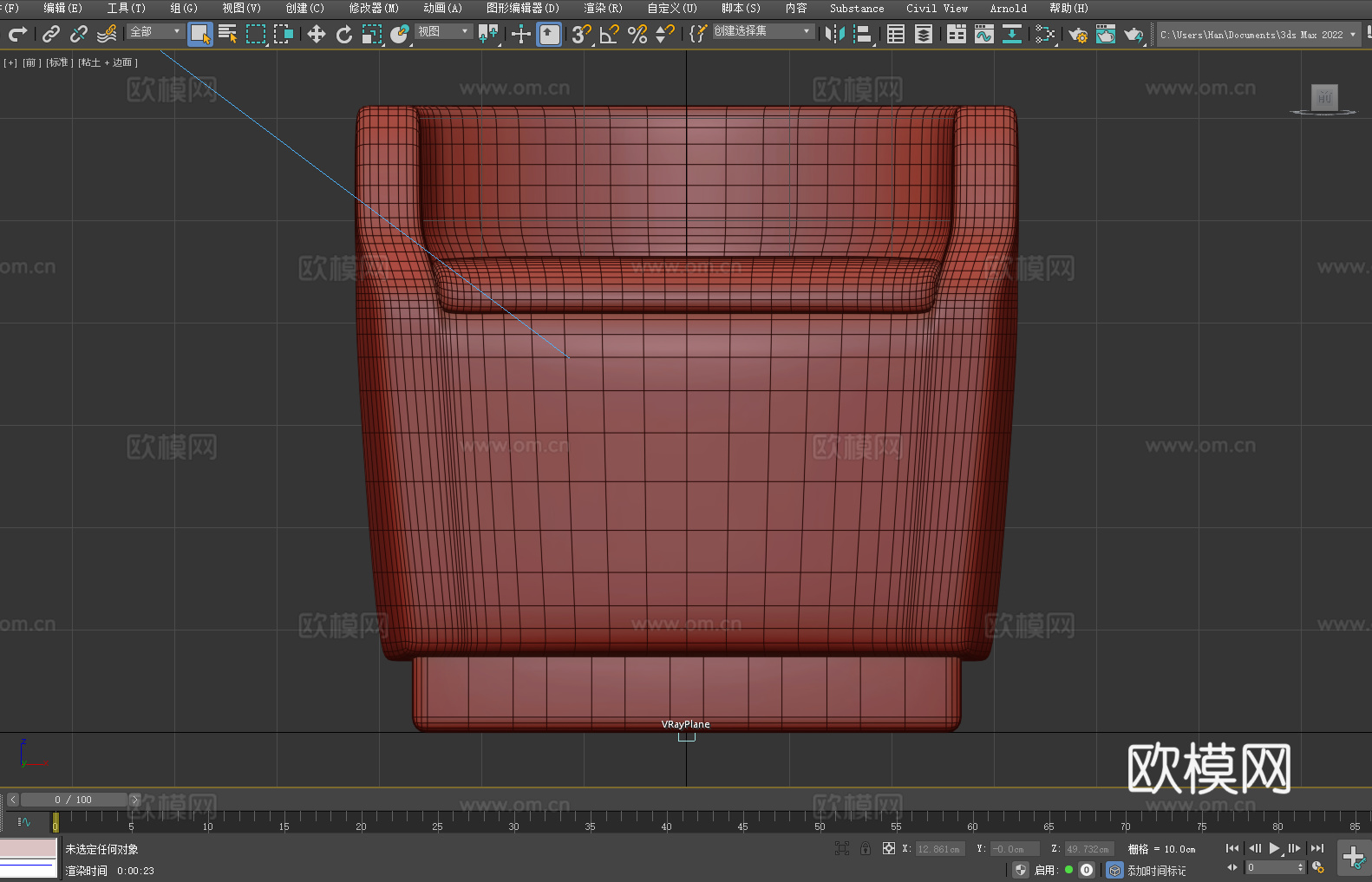Click the pink MAXScript listener swatch

(x=29, y=848)
